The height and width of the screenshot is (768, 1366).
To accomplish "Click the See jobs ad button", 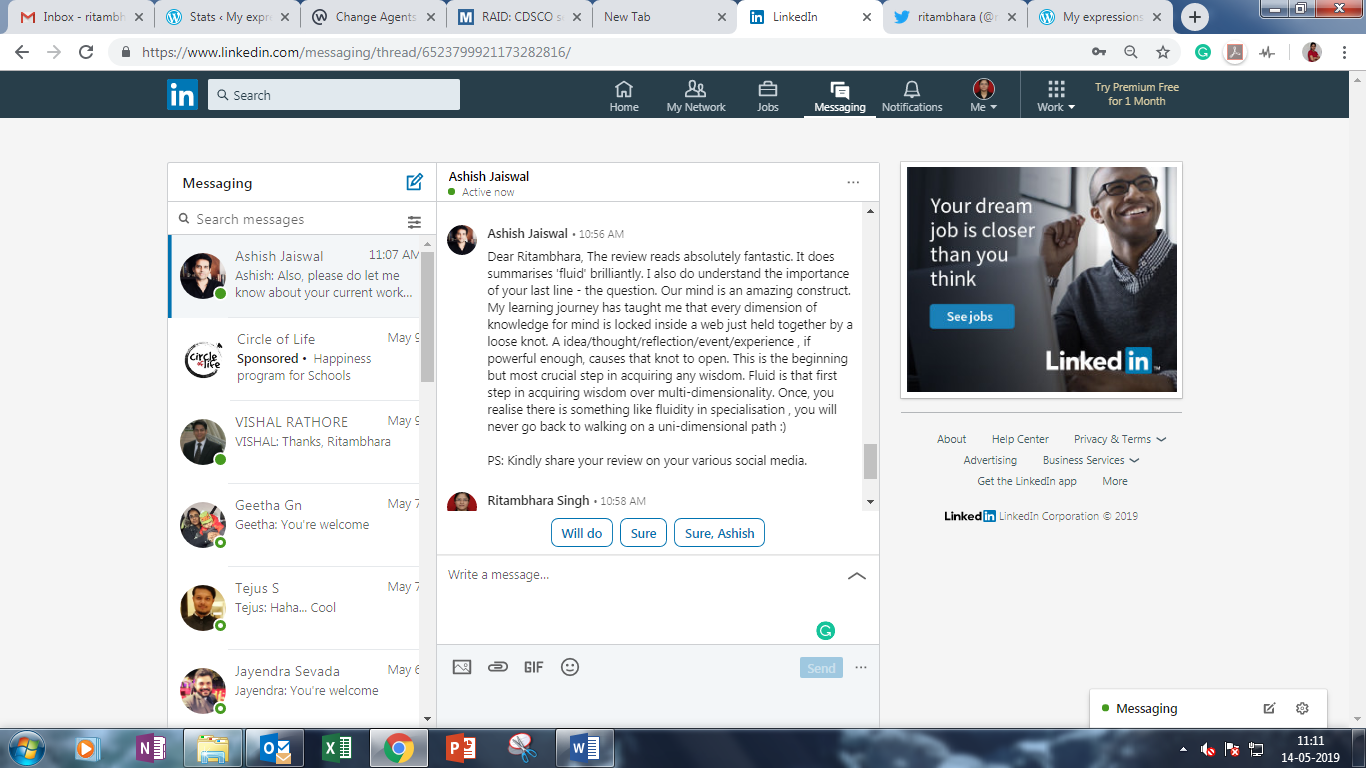I will (x=969, y=317).
